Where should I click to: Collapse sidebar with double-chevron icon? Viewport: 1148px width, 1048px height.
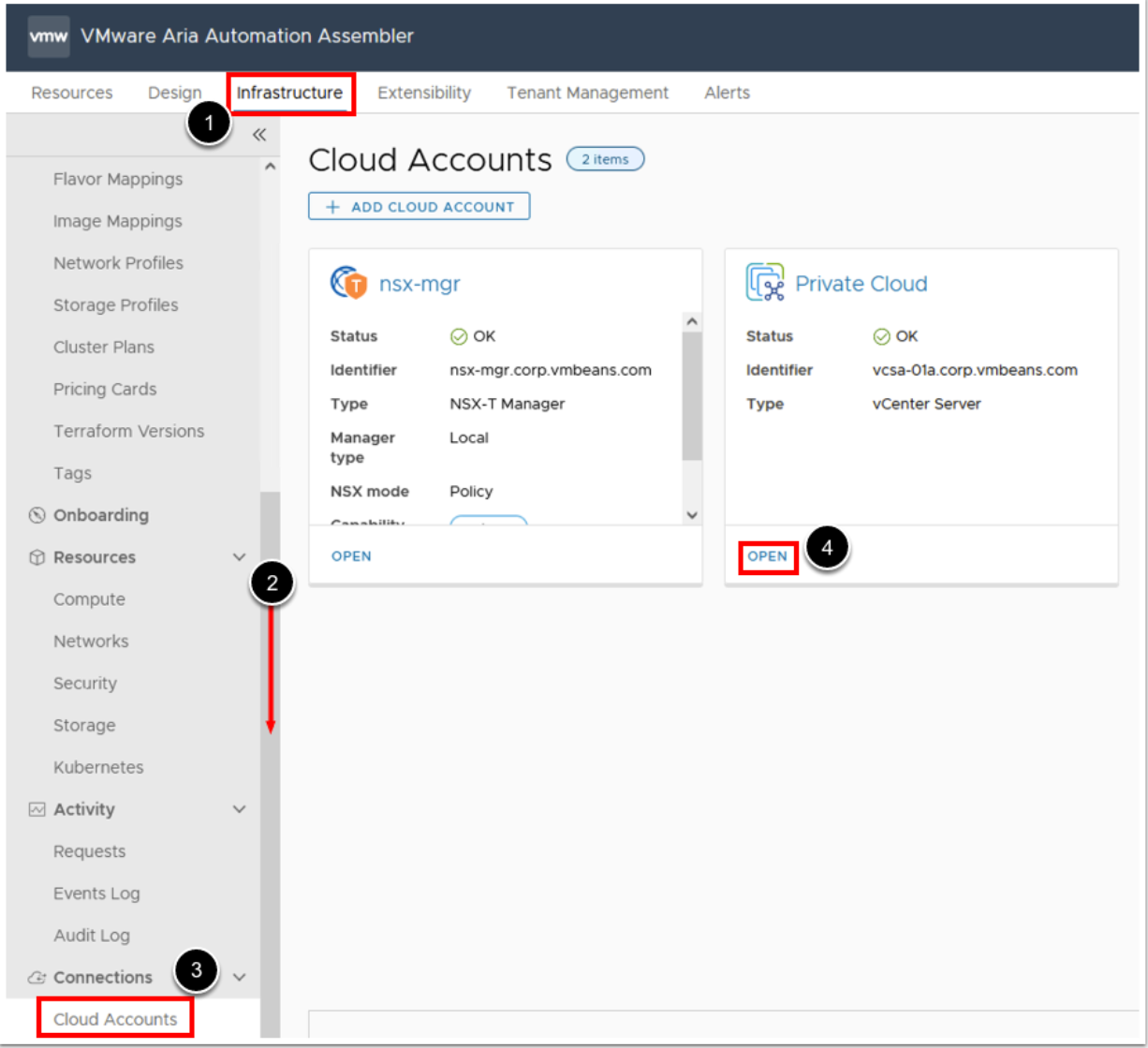click(259, 135)
